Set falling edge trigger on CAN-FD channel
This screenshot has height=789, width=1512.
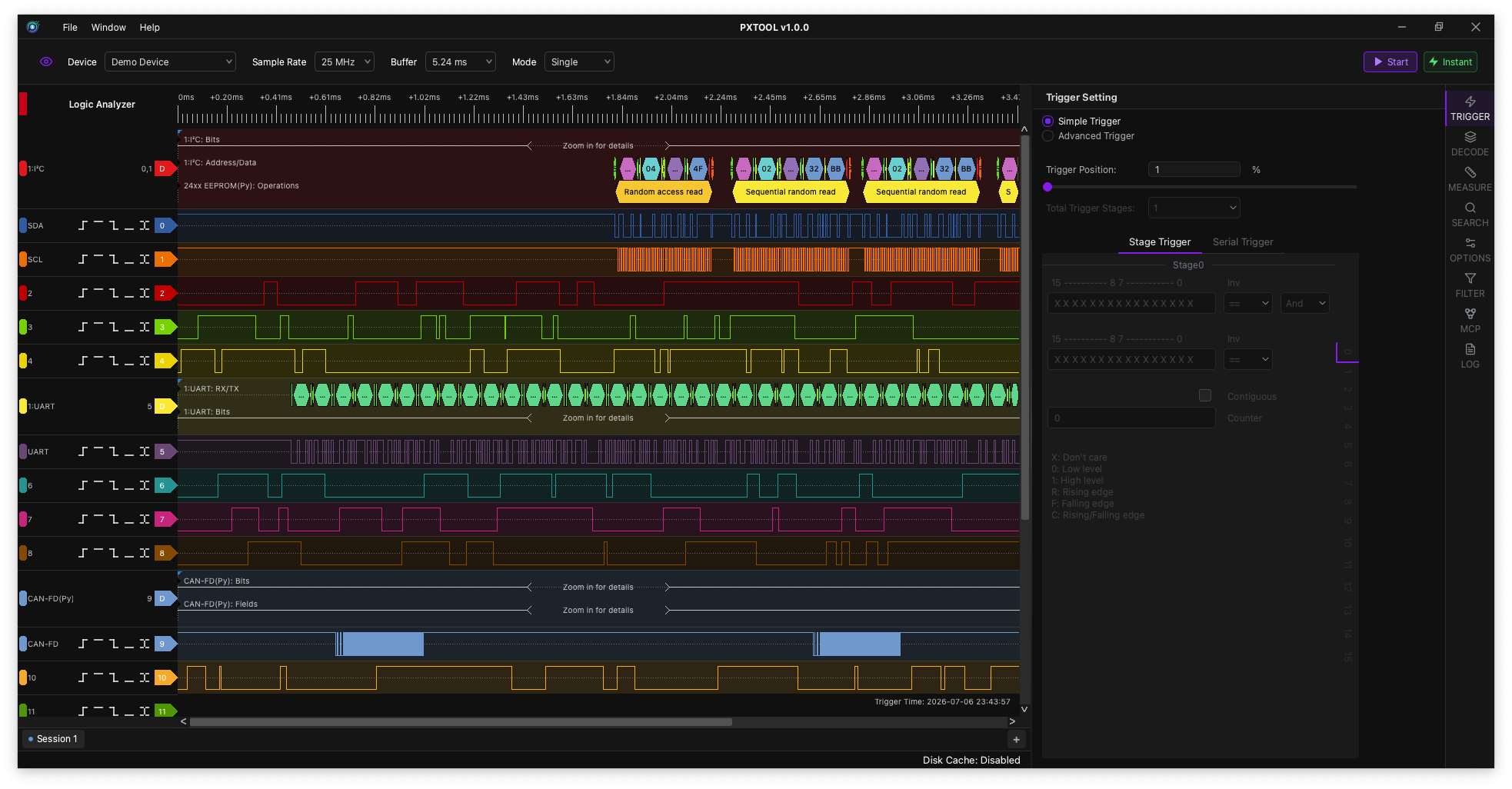pos(114,644)
